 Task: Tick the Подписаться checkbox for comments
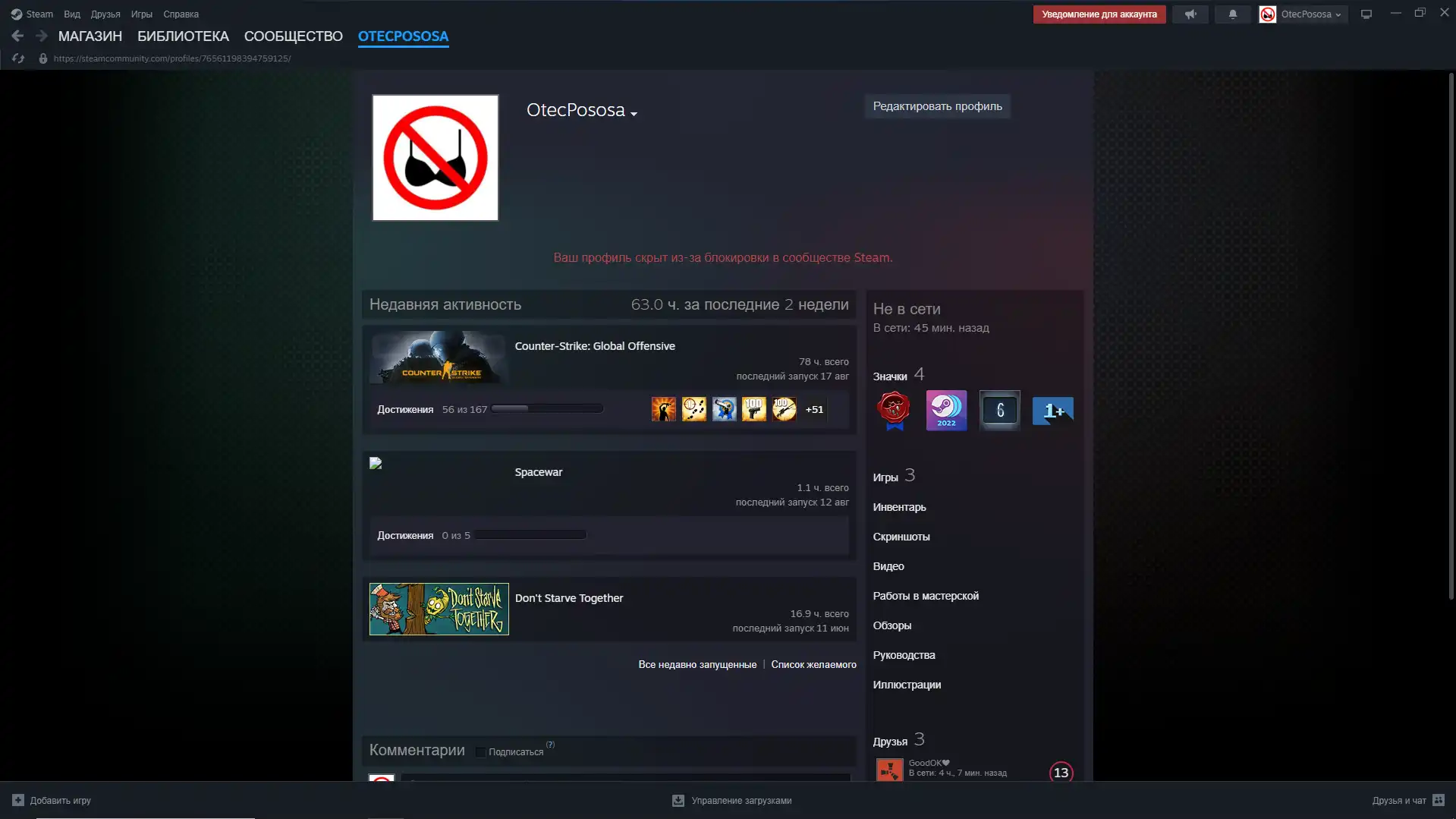(x=480, y=752)
